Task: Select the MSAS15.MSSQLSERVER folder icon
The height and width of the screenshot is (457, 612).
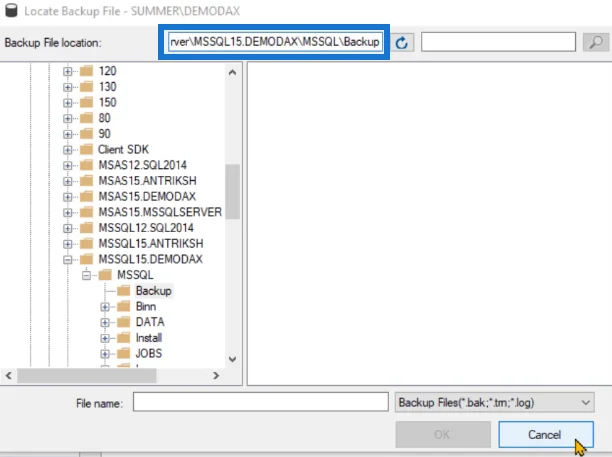Action: (x=87, y=212)
